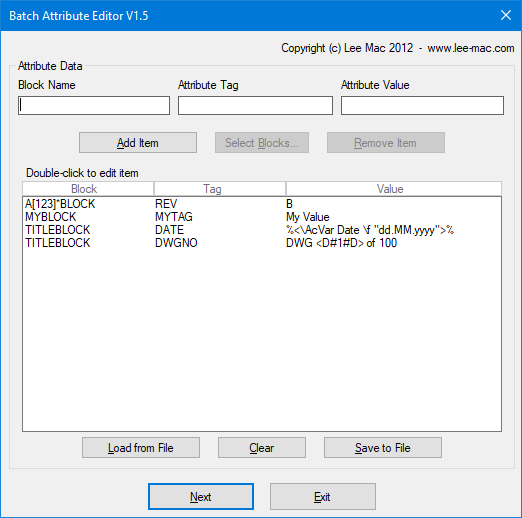The height and width of the screenshot is (518, 522).
Task: Clear the attribute list with Clear button
Action: [262, 448]
